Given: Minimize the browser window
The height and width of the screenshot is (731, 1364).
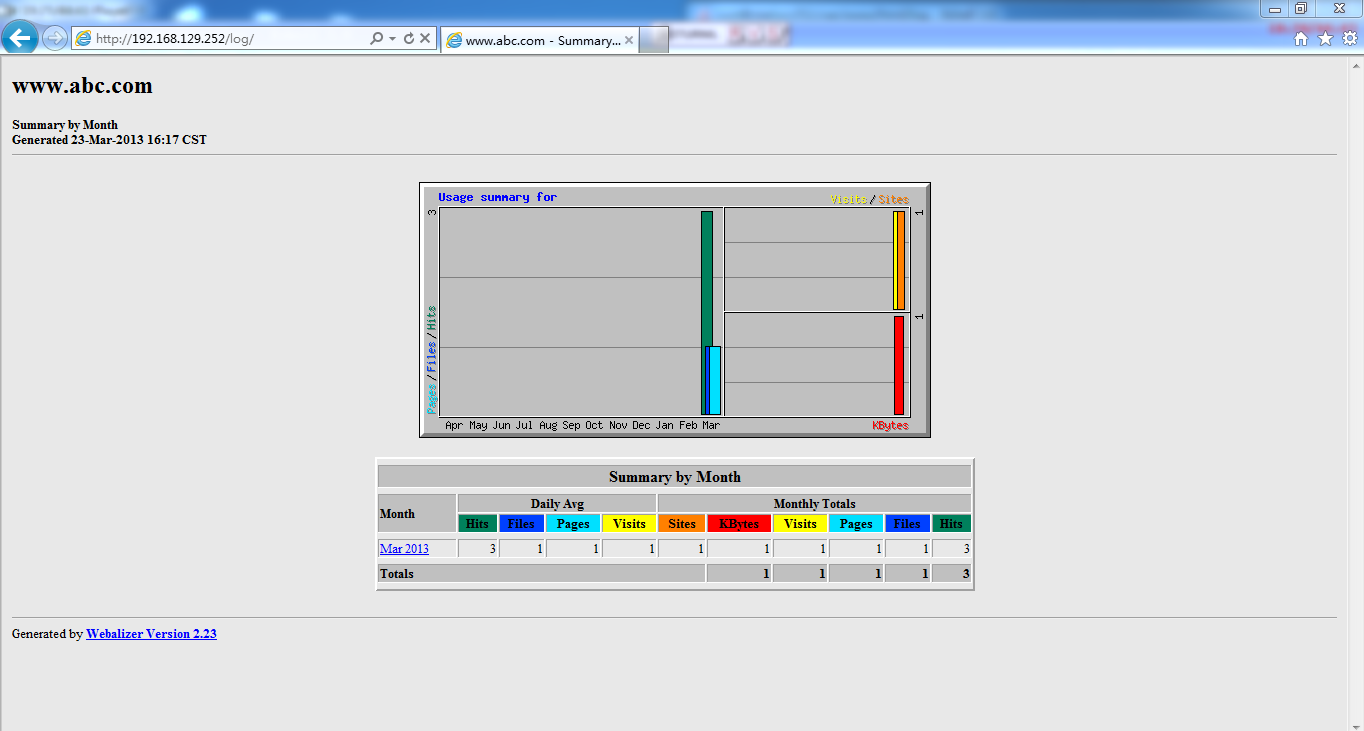Looking at the screenshot, I should [x=1275, y=8].
